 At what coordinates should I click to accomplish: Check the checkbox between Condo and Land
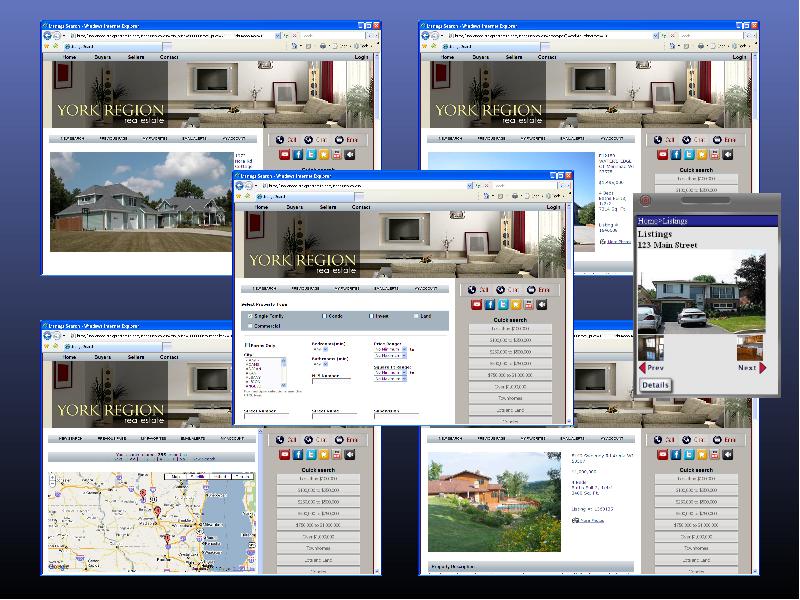click(x=371, y=316)
